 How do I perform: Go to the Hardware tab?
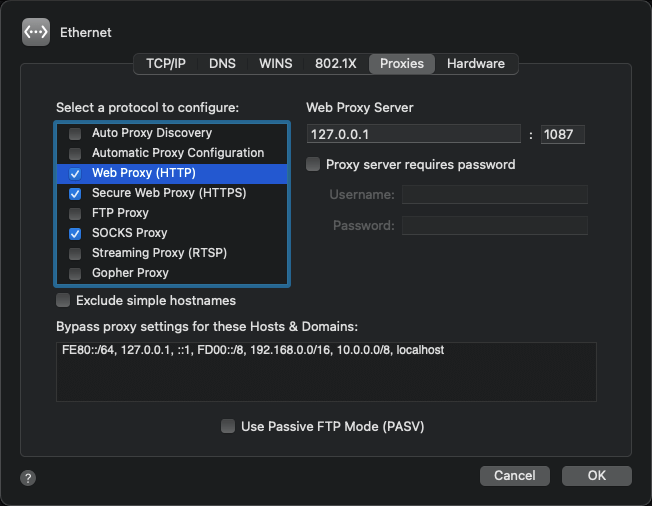(476, 64)
